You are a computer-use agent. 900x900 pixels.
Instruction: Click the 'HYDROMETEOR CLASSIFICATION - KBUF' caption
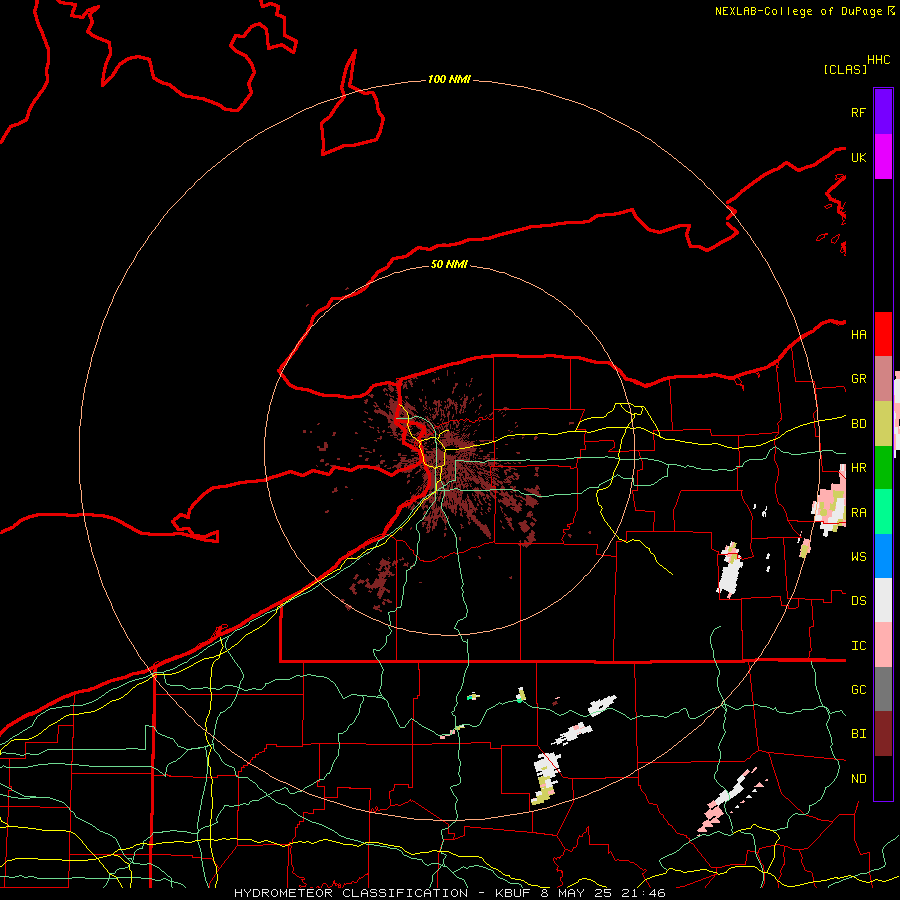(382, 893)
